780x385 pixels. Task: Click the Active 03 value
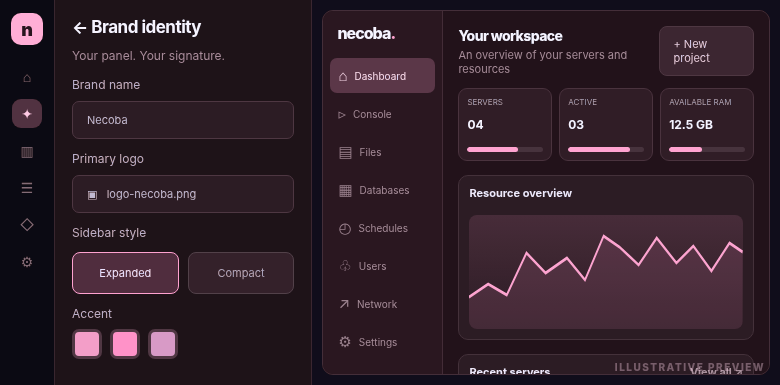tap(576, 124)
